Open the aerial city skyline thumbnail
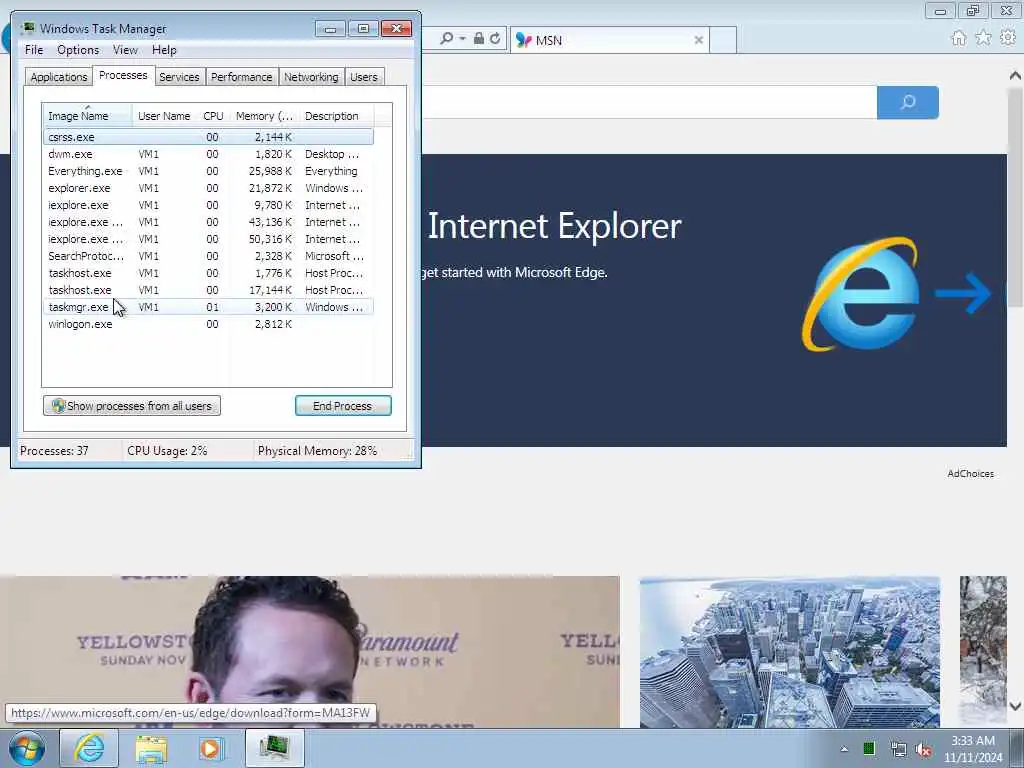 [x=790, y=652]
